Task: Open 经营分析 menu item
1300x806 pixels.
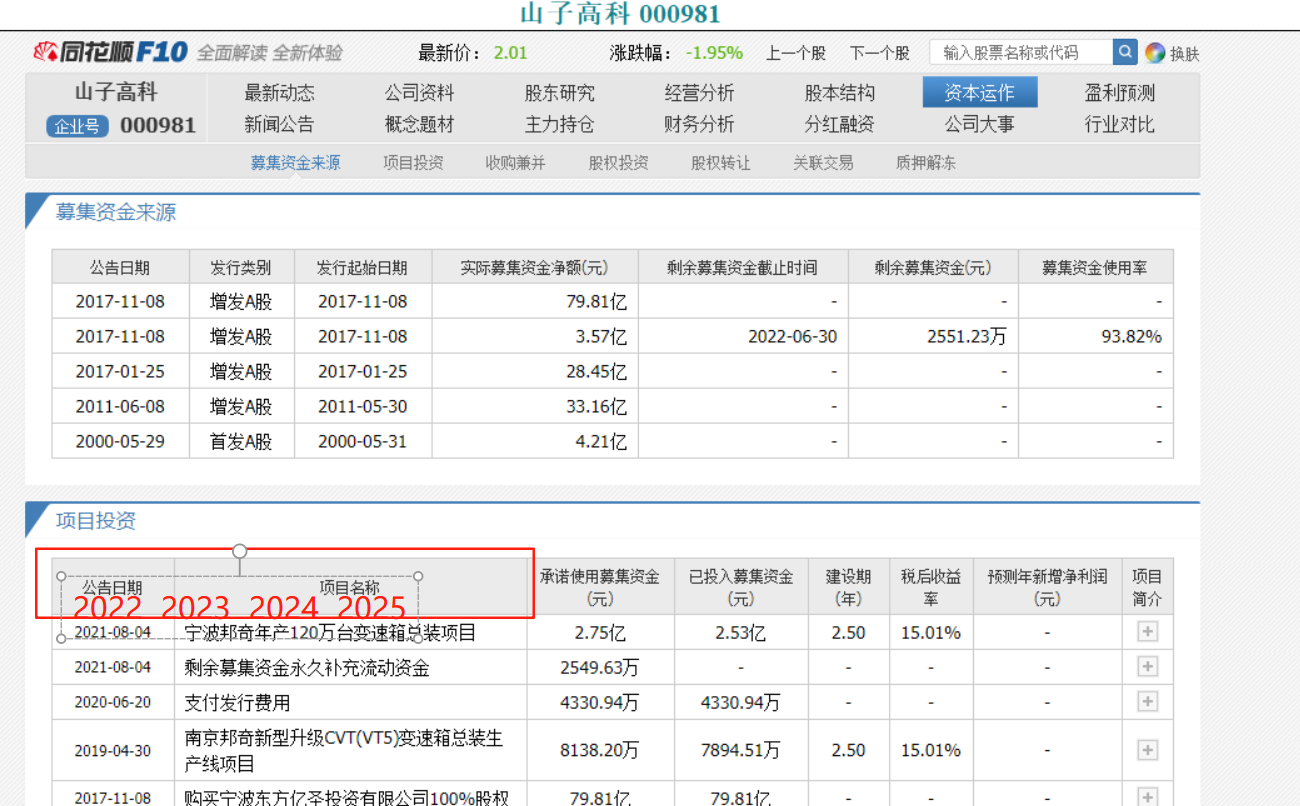Action: (x=699, y=93)
